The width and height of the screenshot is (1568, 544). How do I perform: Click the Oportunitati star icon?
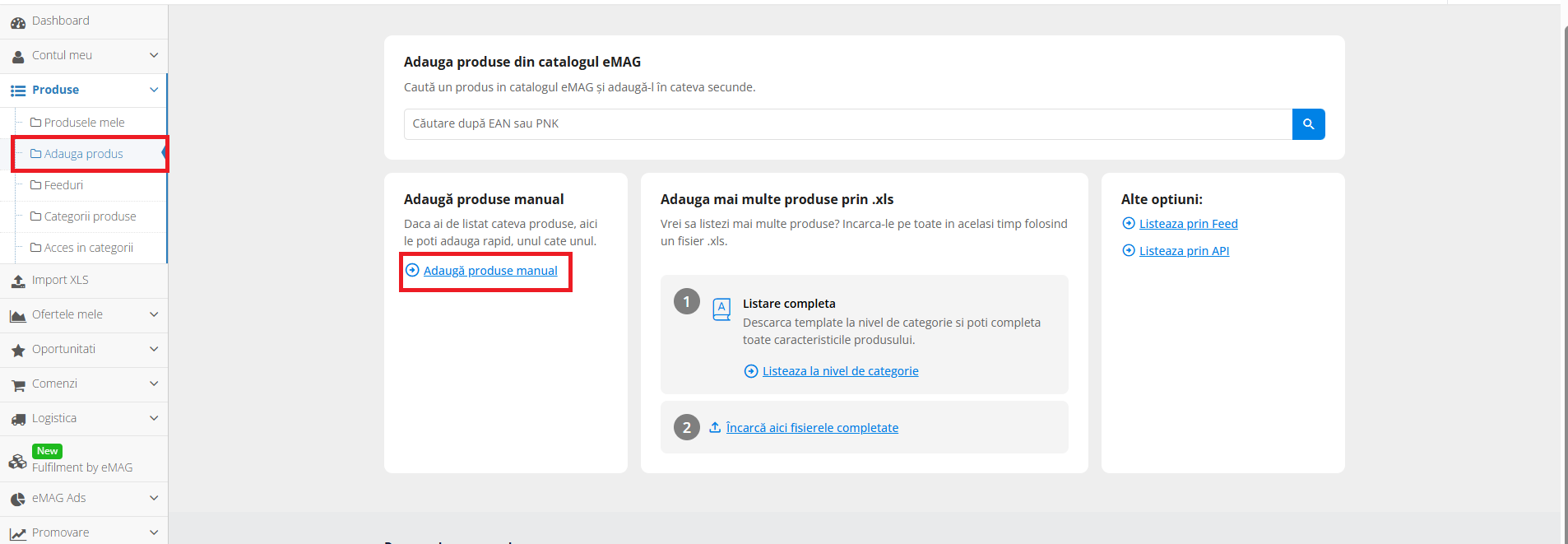(x=18, y=351)
